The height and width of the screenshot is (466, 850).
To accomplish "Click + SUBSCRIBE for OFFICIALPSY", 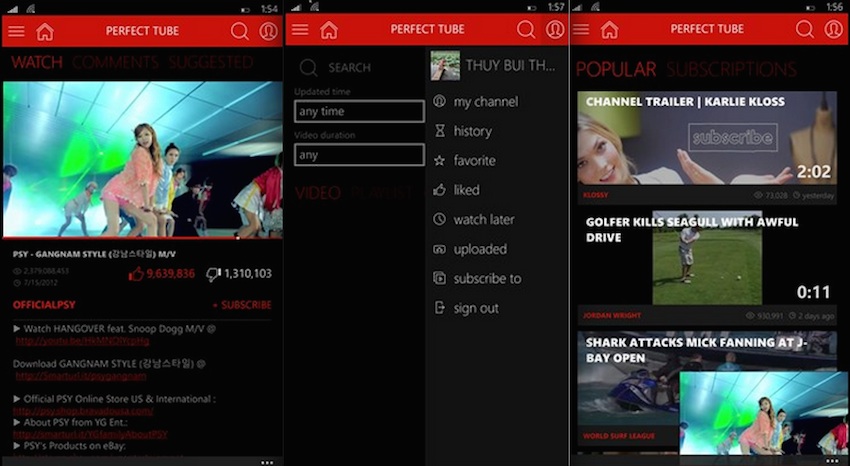I will [x=242, y=305].
